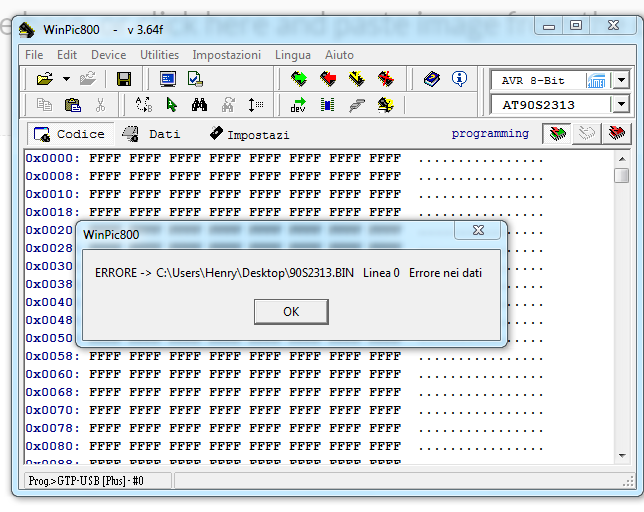Click the 0x0058: address row label
The width and height of the screenshot is (644, 512).
[53, 356]
